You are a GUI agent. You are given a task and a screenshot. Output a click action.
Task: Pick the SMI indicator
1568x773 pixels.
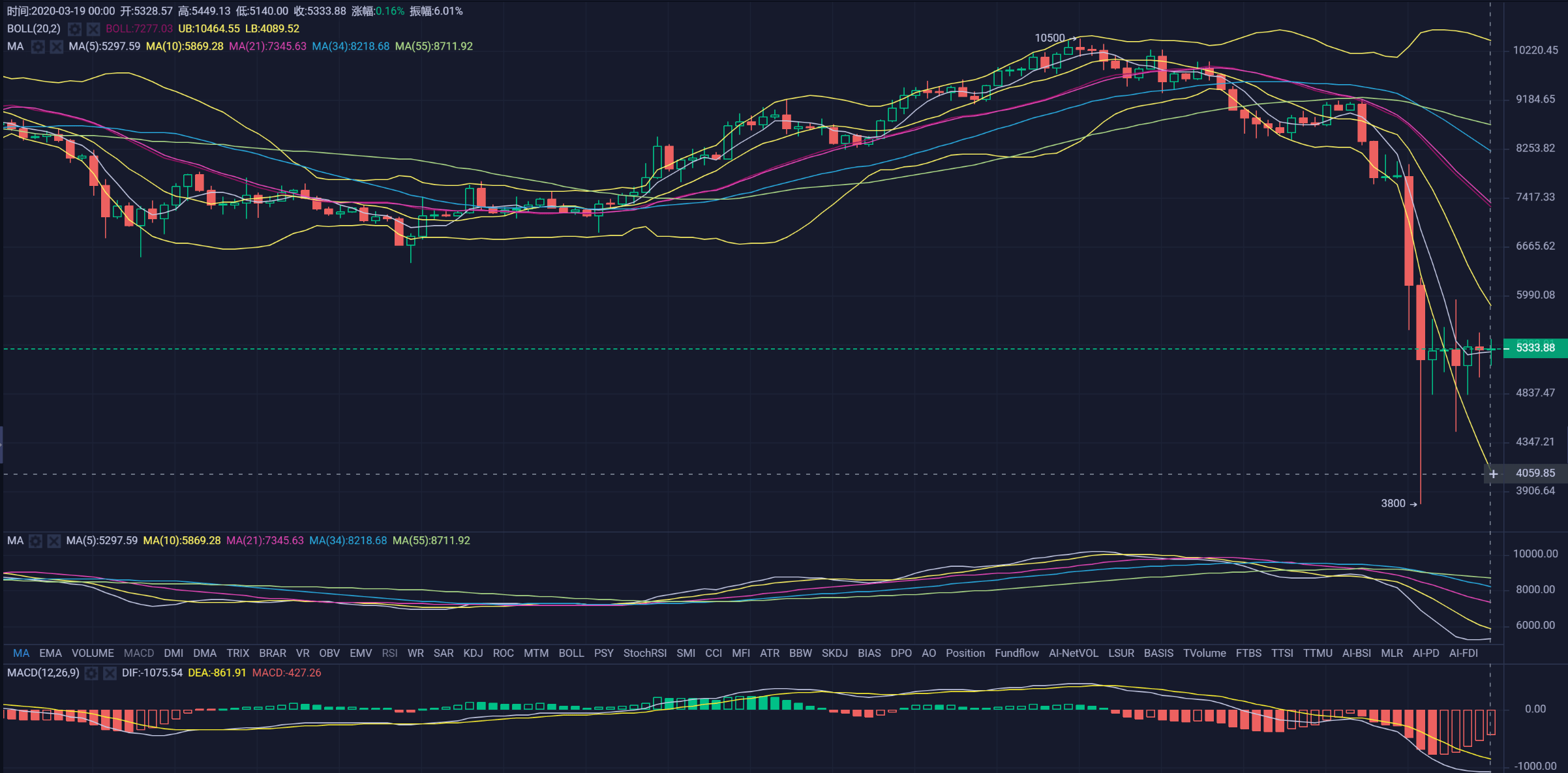point(686,653)
